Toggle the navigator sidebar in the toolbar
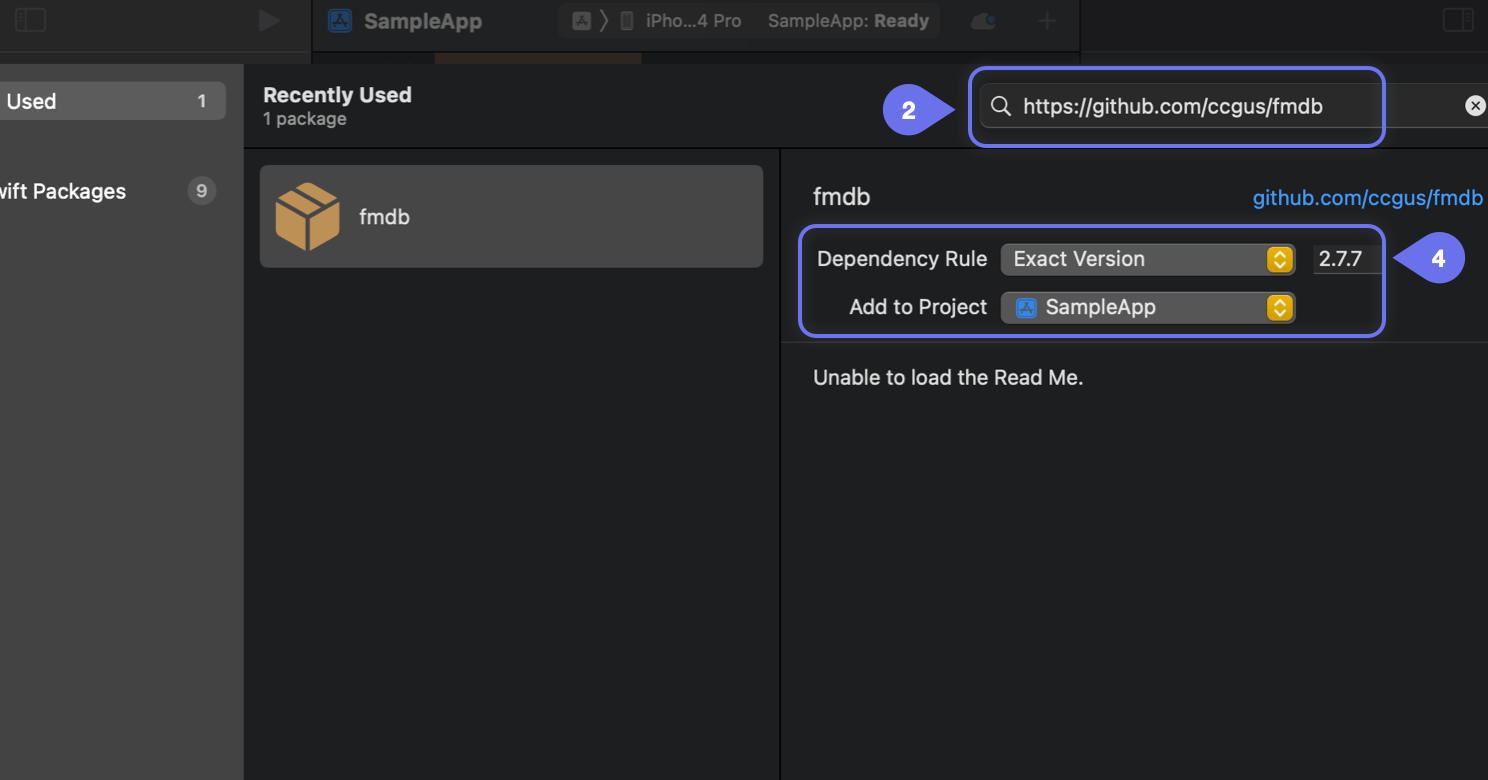 (30, 20)
